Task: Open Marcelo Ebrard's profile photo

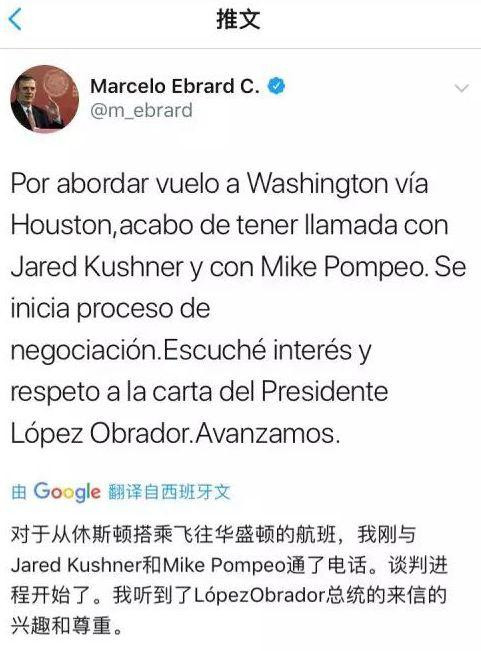Action: pos(44,99)
